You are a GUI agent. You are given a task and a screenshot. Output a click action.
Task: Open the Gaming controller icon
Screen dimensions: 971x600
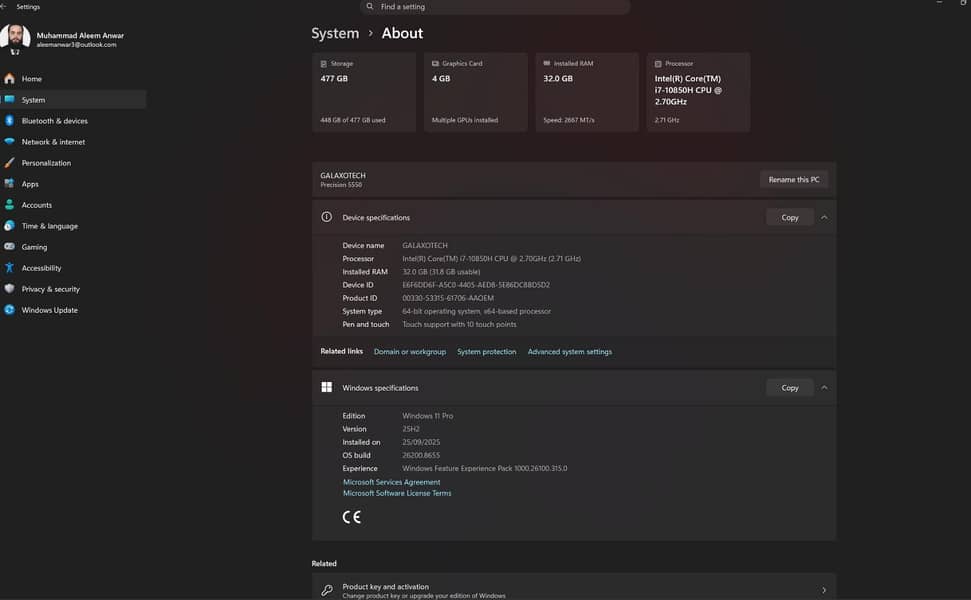tap(9, 246)
